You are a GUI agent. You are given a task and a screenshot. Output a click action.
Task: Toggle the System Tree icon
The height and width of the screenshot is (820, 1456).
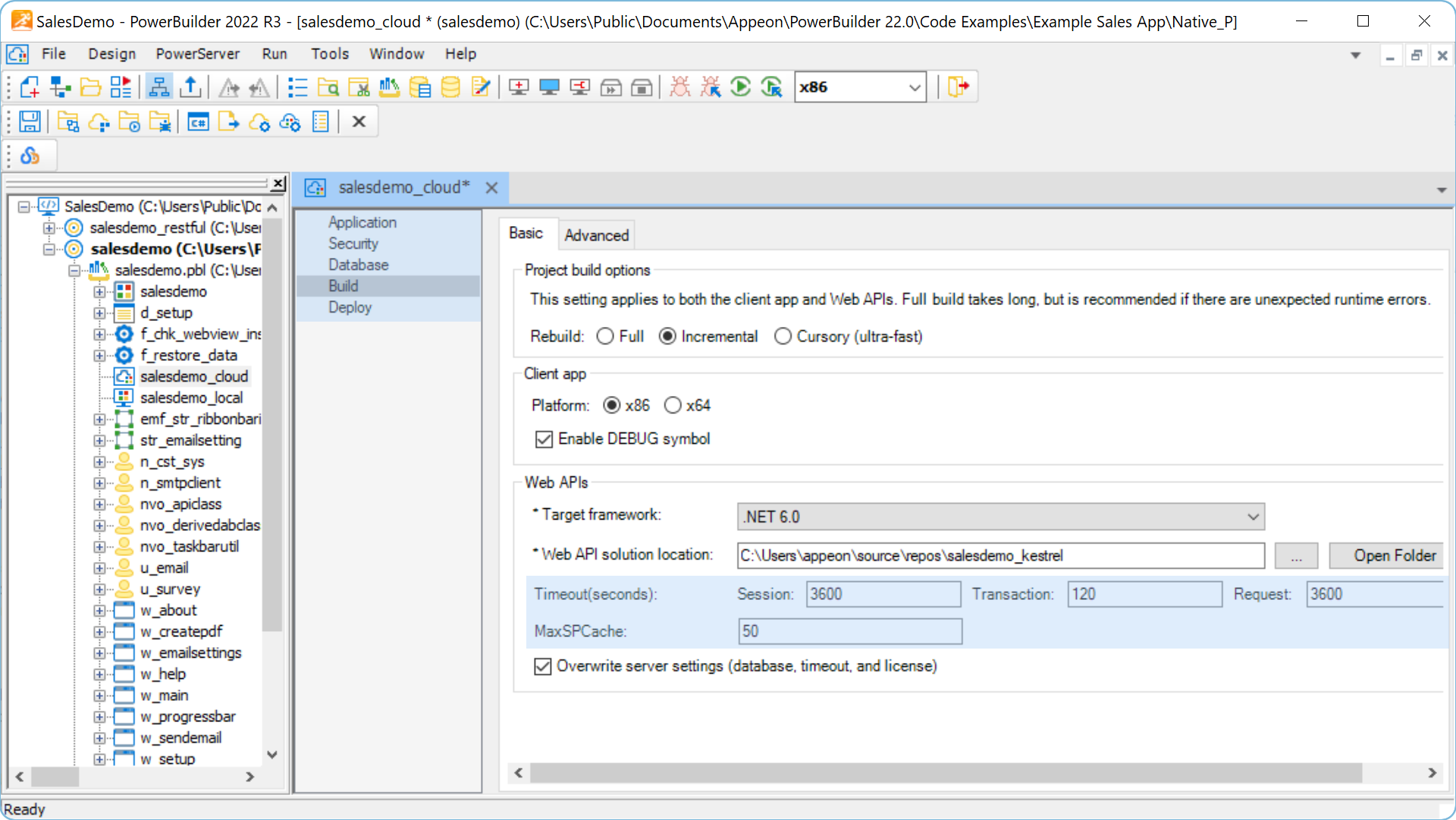(158, 87)
